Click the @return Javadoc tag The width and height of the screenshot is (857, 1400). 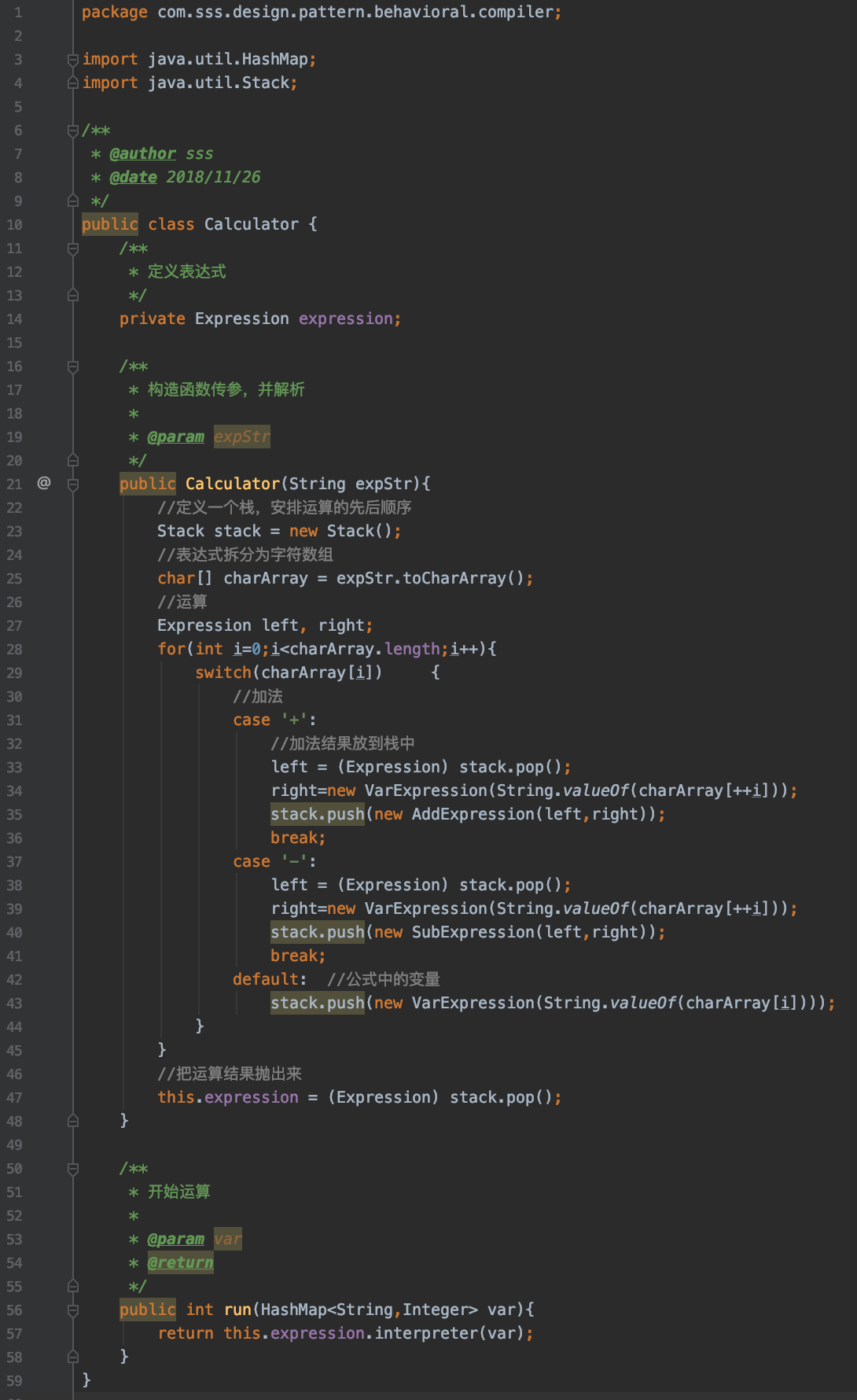(180, 1262)
